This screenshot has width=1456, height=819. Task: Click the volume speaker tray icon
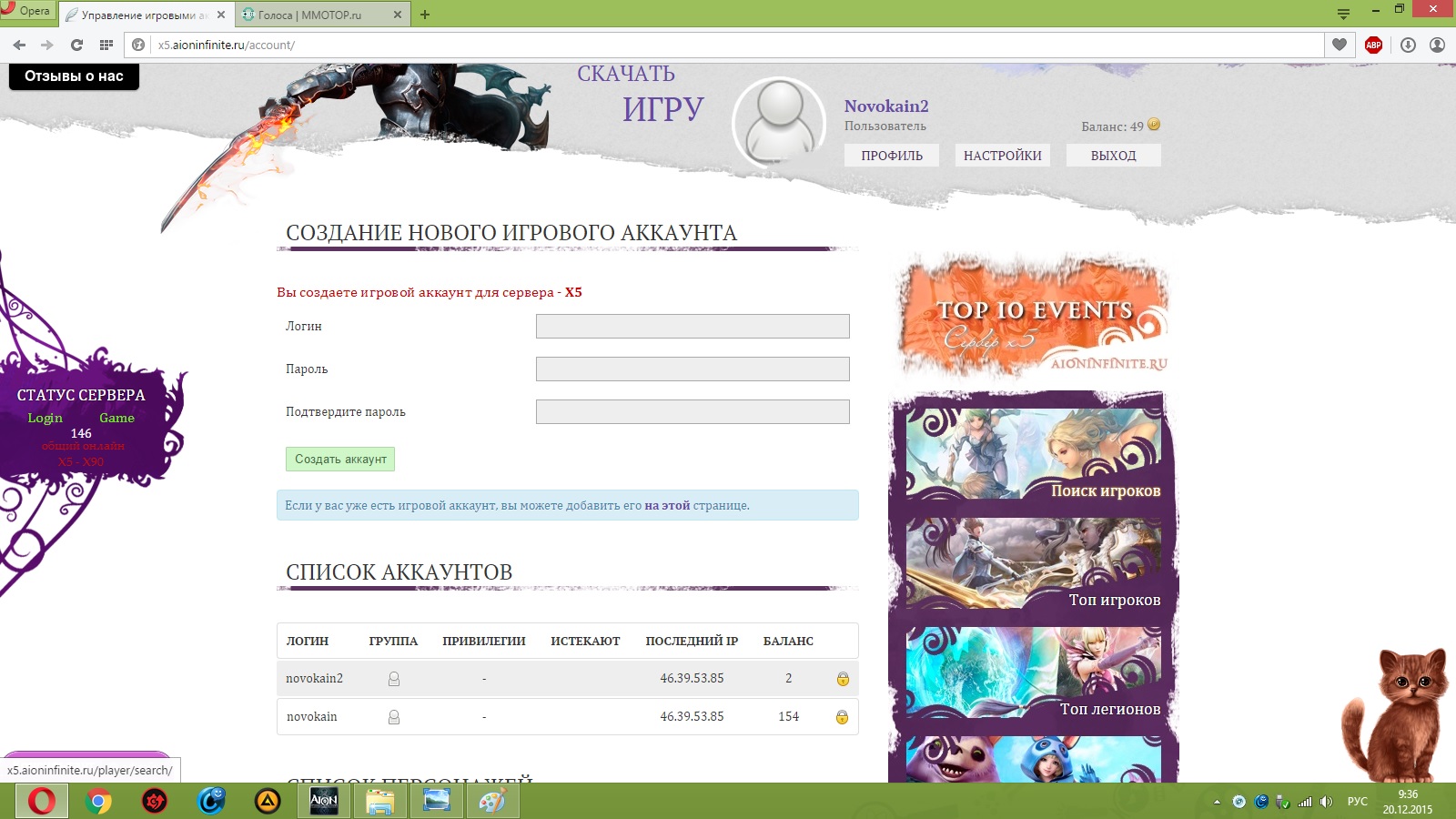[1327, 802]
